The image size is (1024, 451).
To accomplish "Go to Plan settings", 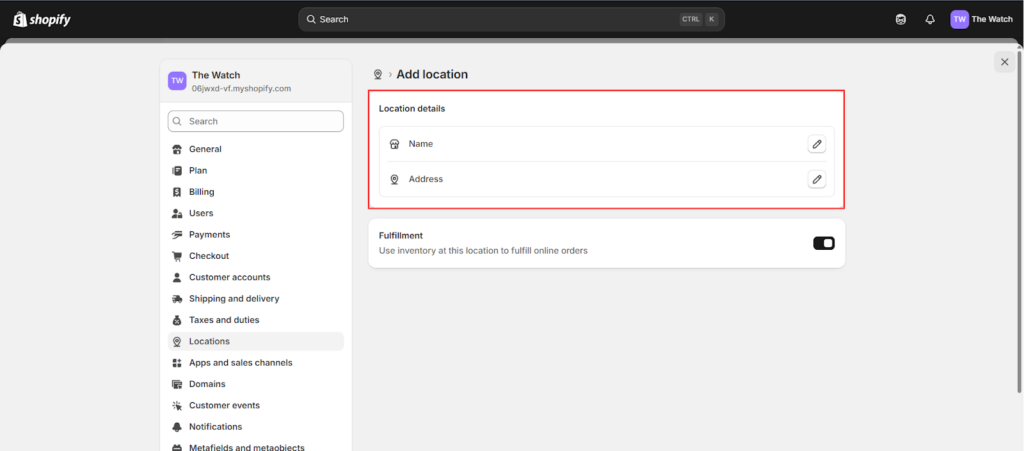I will 198,170.
